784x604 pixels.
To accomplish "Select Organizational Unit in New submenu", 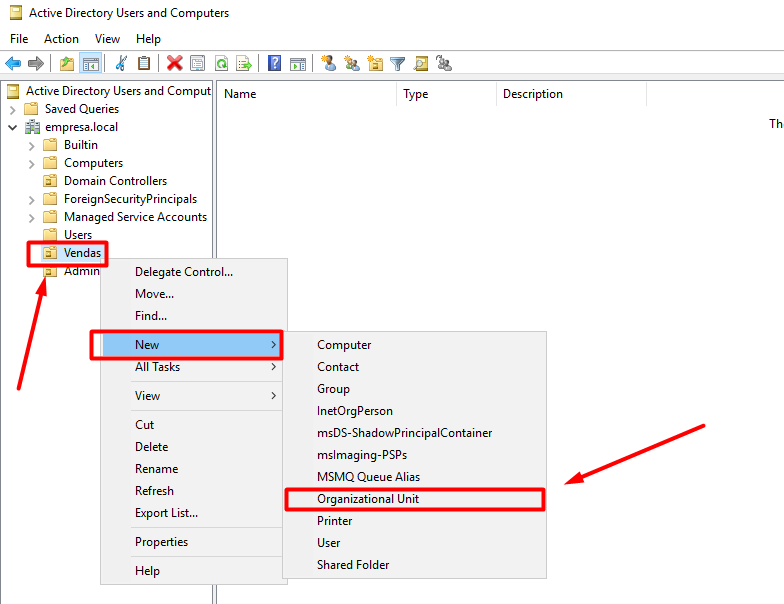I will (x=415, y=499).
